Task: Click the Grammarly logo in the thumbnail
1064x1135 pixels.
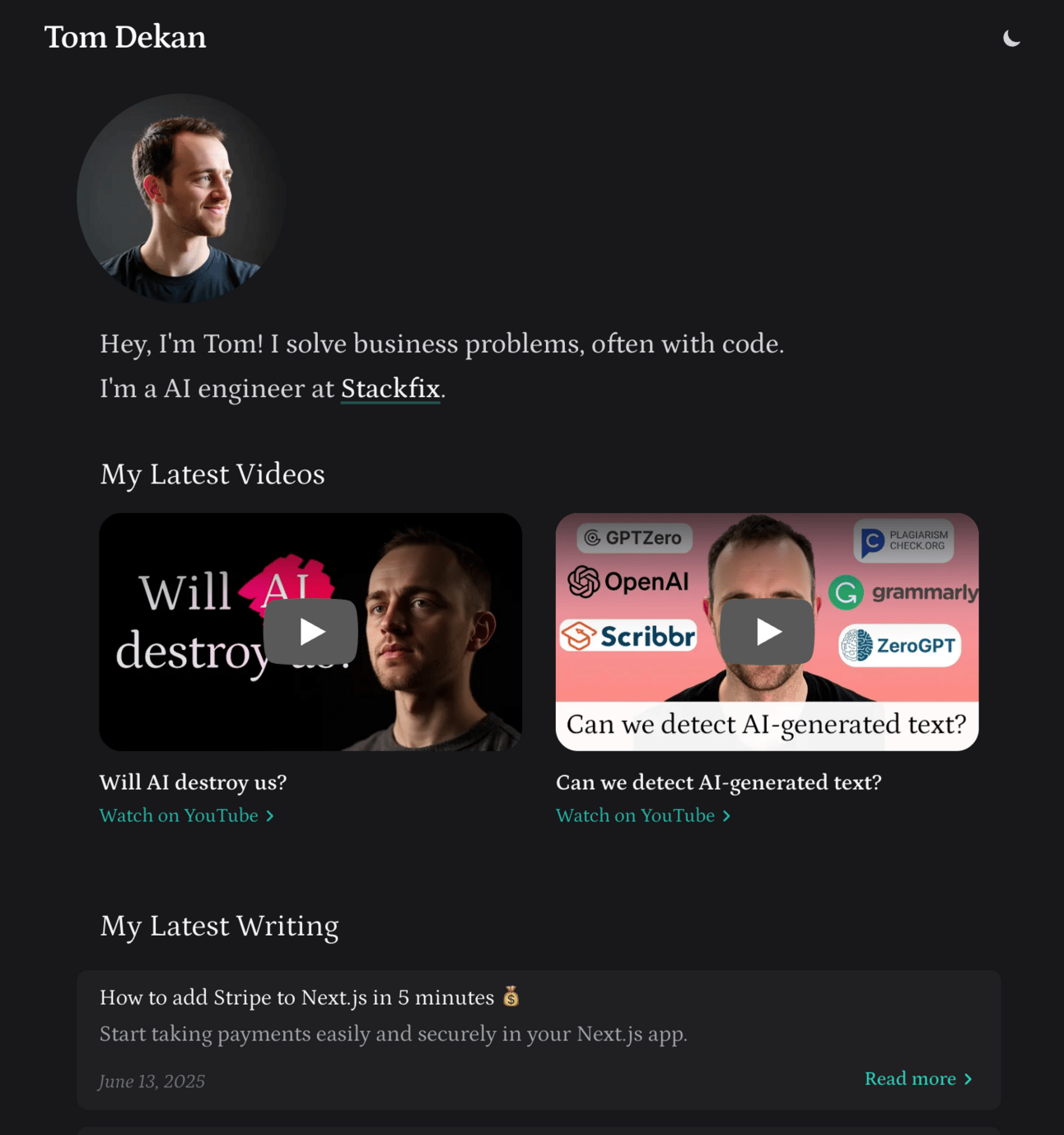Action: [x=903, y=592]
